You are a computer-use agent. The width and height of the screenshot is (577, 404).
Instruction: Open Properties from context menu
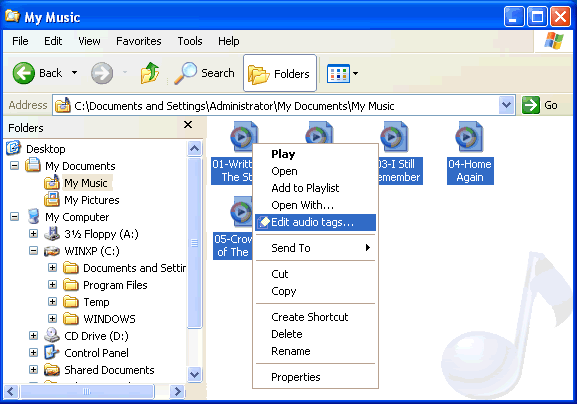tap(315, 377)
